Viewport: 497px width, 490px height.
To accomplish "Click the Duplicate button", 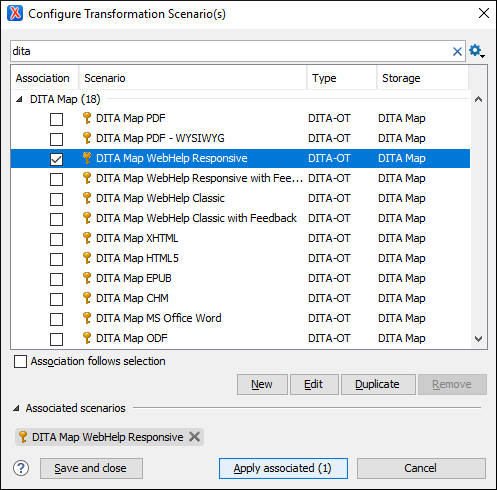I will click(378, 384).
